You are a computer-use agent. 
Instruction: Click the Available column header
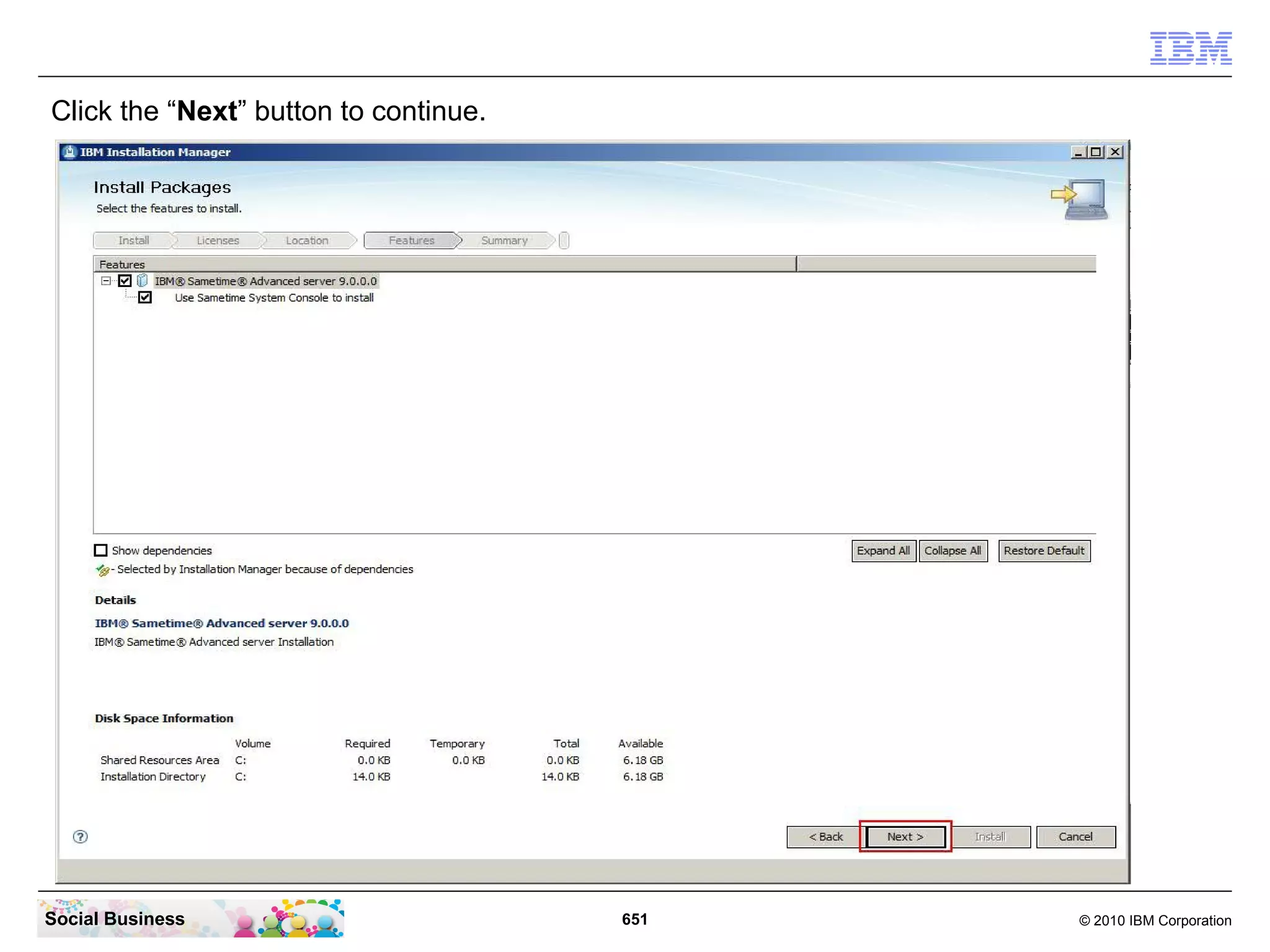point(641,744)
